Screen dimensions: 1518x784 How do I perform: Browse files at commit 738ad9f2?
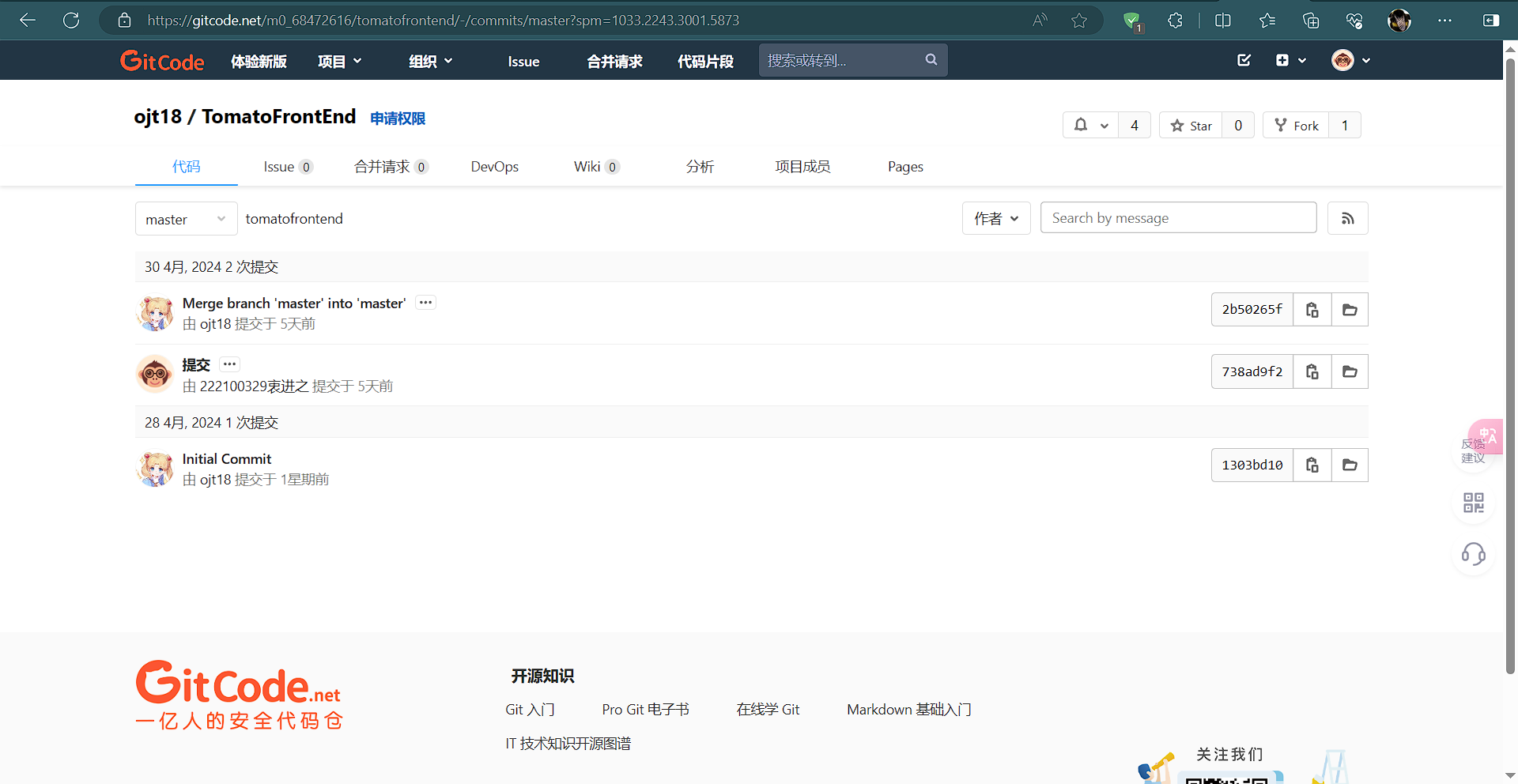point(1350,371)
